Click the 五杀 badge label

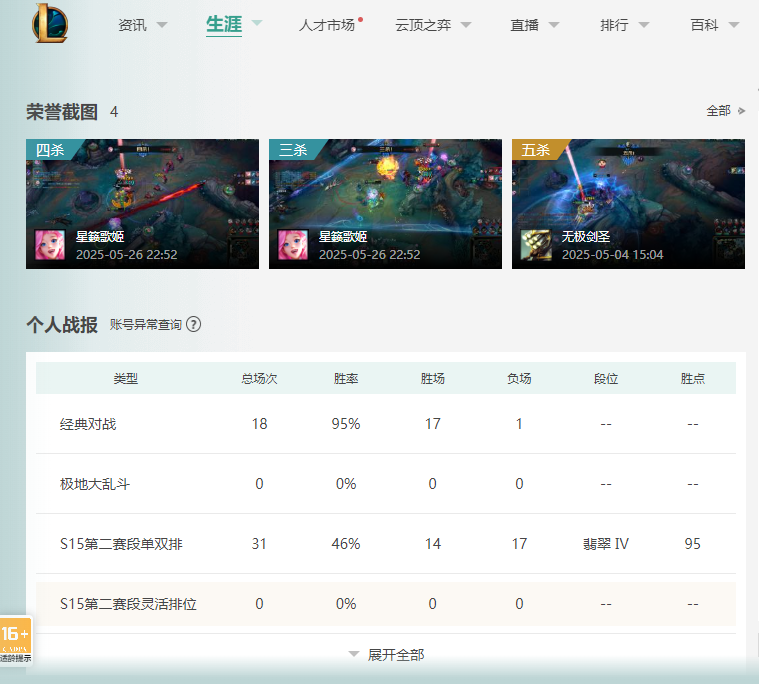pyautogui.click(x=536, y=150)
